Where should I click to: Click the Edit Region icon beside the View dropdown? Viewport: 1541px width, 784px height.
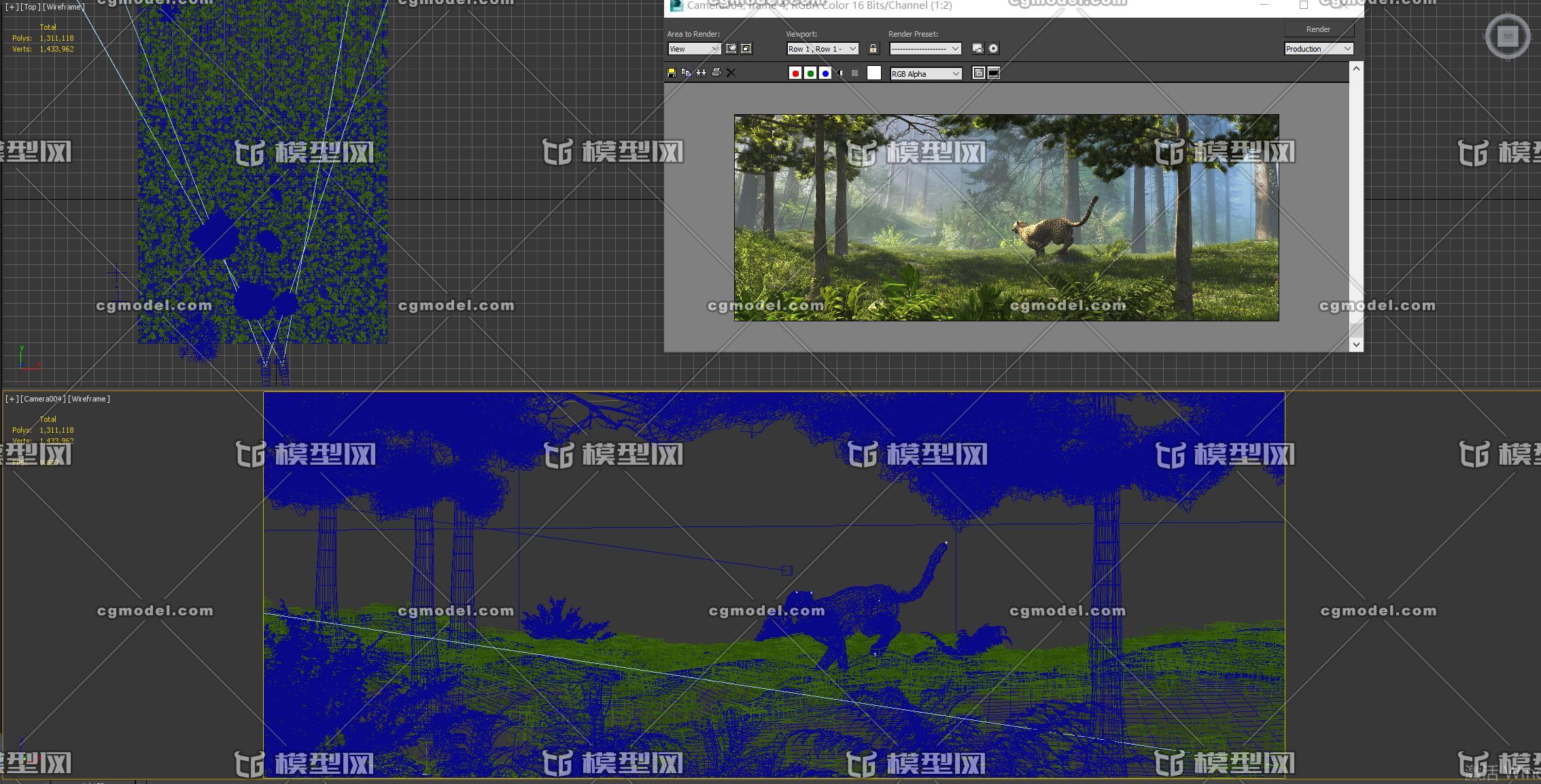[x=731, y=48]
